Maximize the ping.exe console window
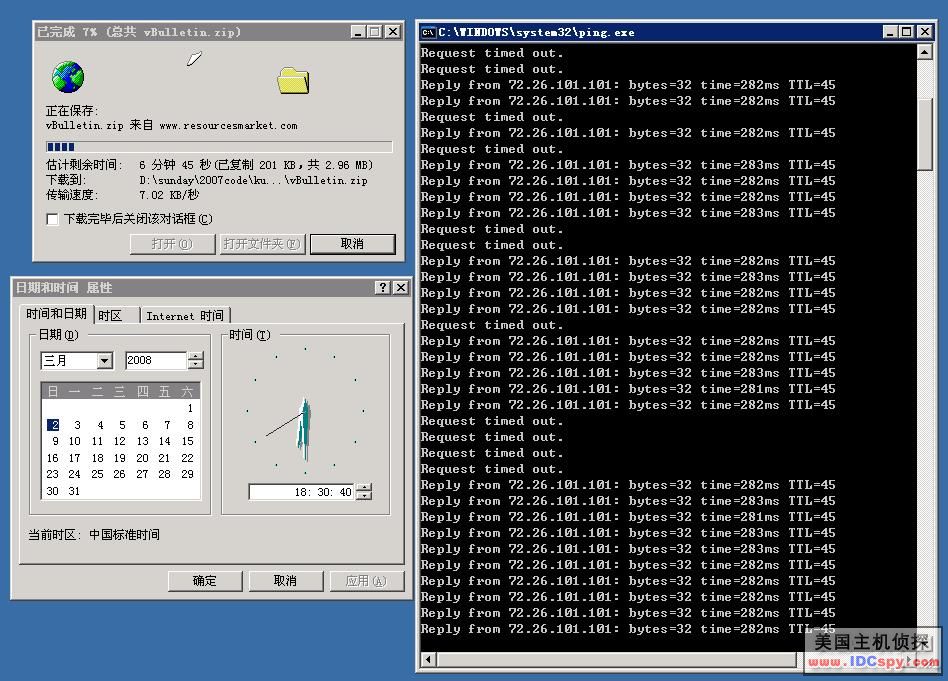This screenshot has width=948, height=681. [906, 31]
